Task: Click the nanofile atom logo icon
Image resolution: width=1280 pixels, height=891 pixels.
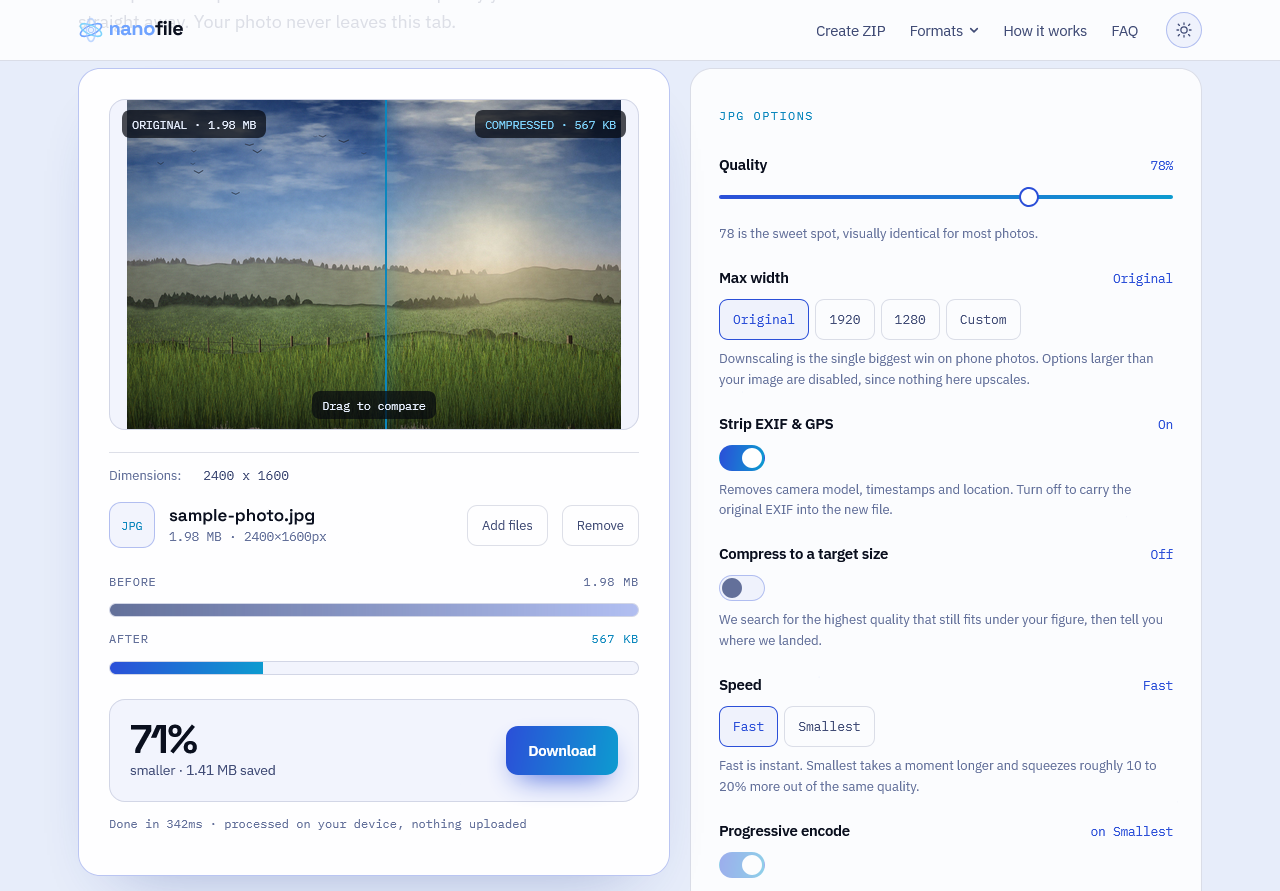Action: pyautogui.click(x=91, y=29)
